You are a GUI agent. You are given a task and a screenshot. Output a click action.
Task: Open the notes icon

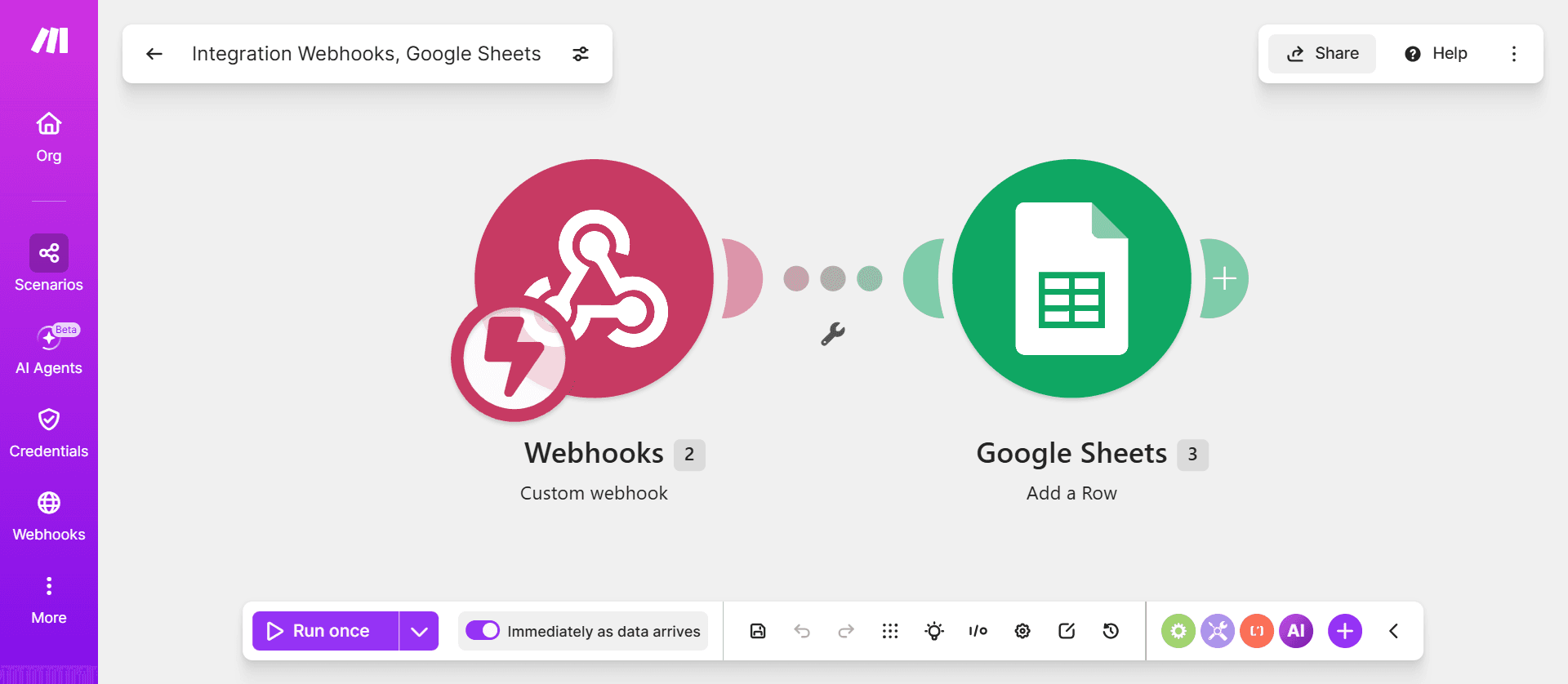coord(1067,631)
